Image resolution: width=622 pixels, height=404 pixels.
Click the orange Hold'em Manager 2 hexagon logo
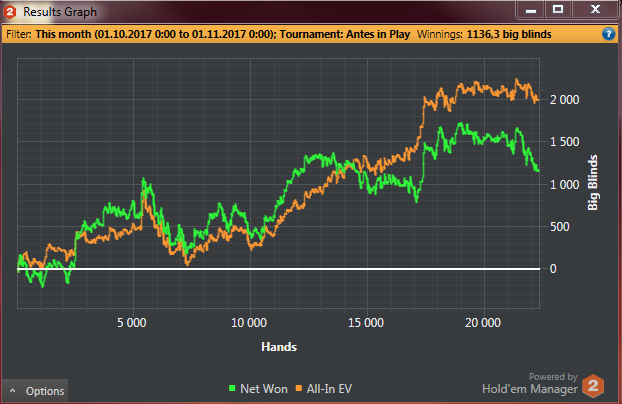593,385
